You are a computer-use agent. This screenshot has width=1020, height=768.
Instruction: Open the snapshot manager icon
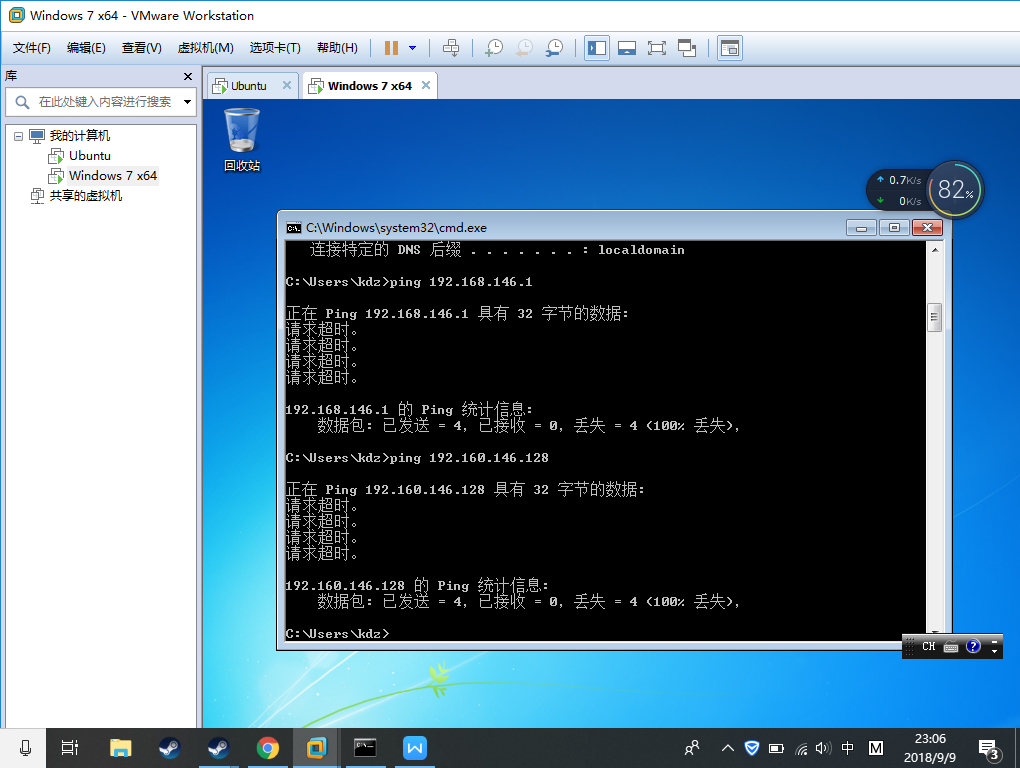[x=554, y=48]
